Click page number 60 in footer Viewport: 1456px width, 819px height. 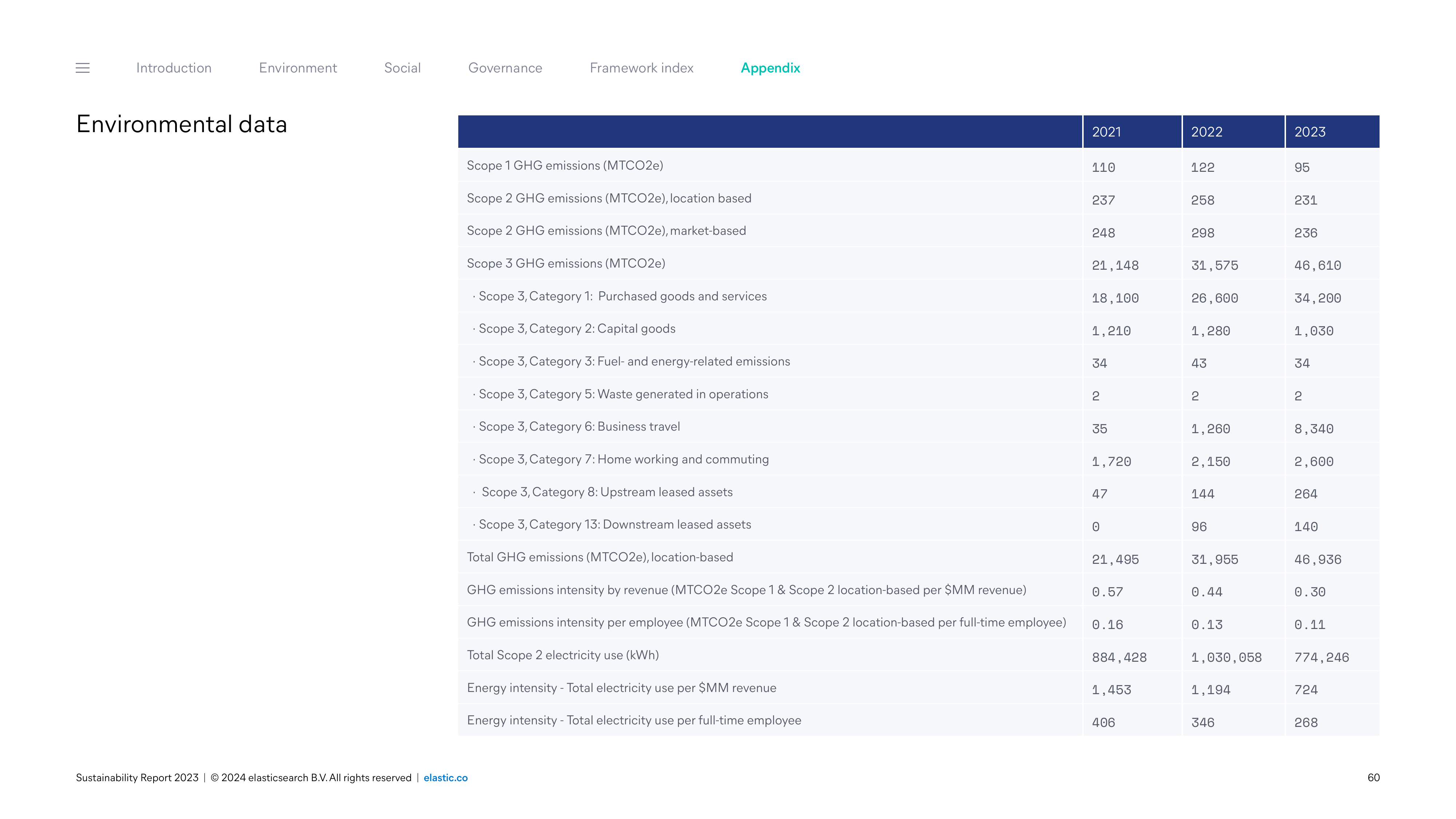click(x=1373, y=778)
